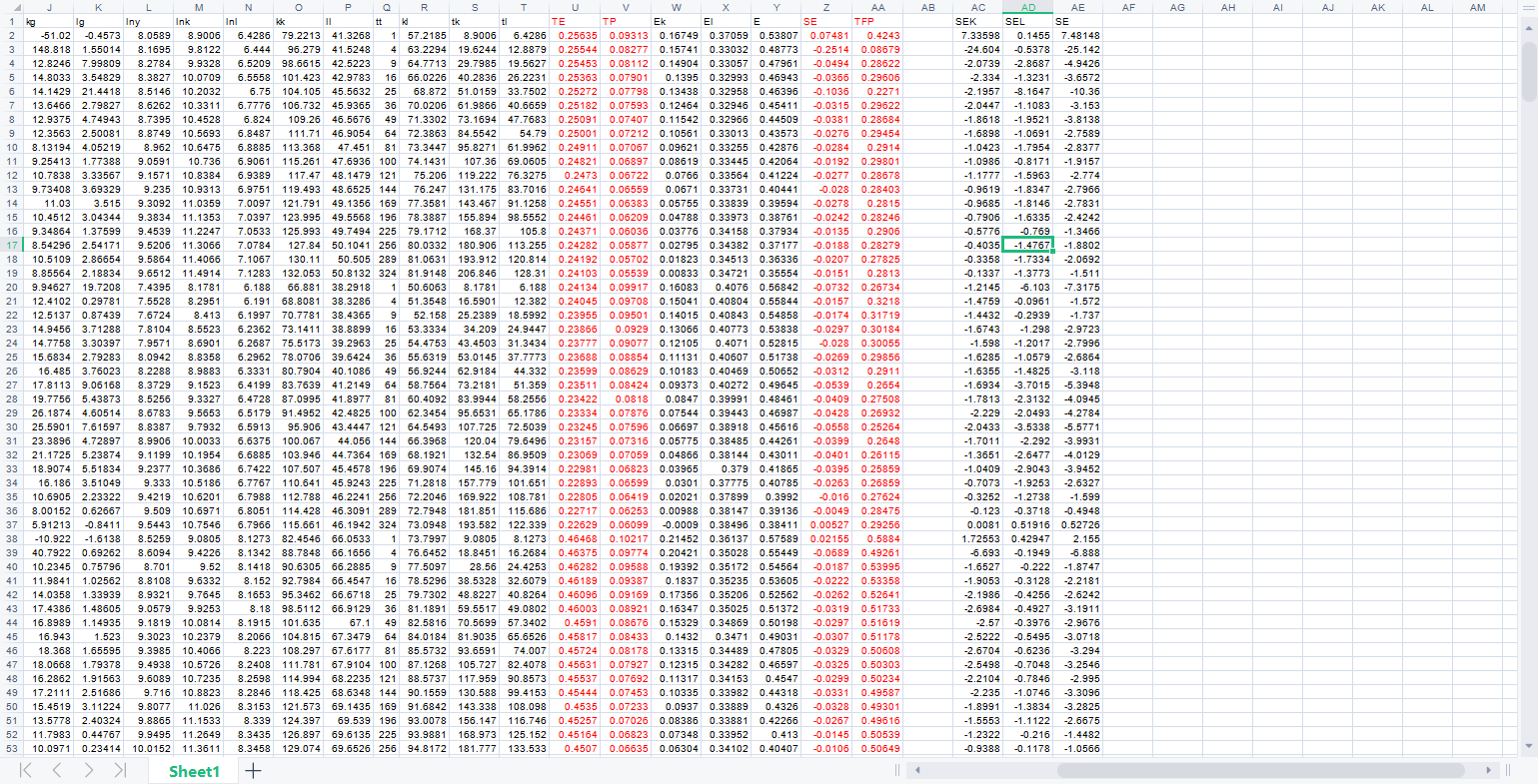Click the cell with value 57.2185
This screenshot has width=1538, height=784.
point(424,35)
